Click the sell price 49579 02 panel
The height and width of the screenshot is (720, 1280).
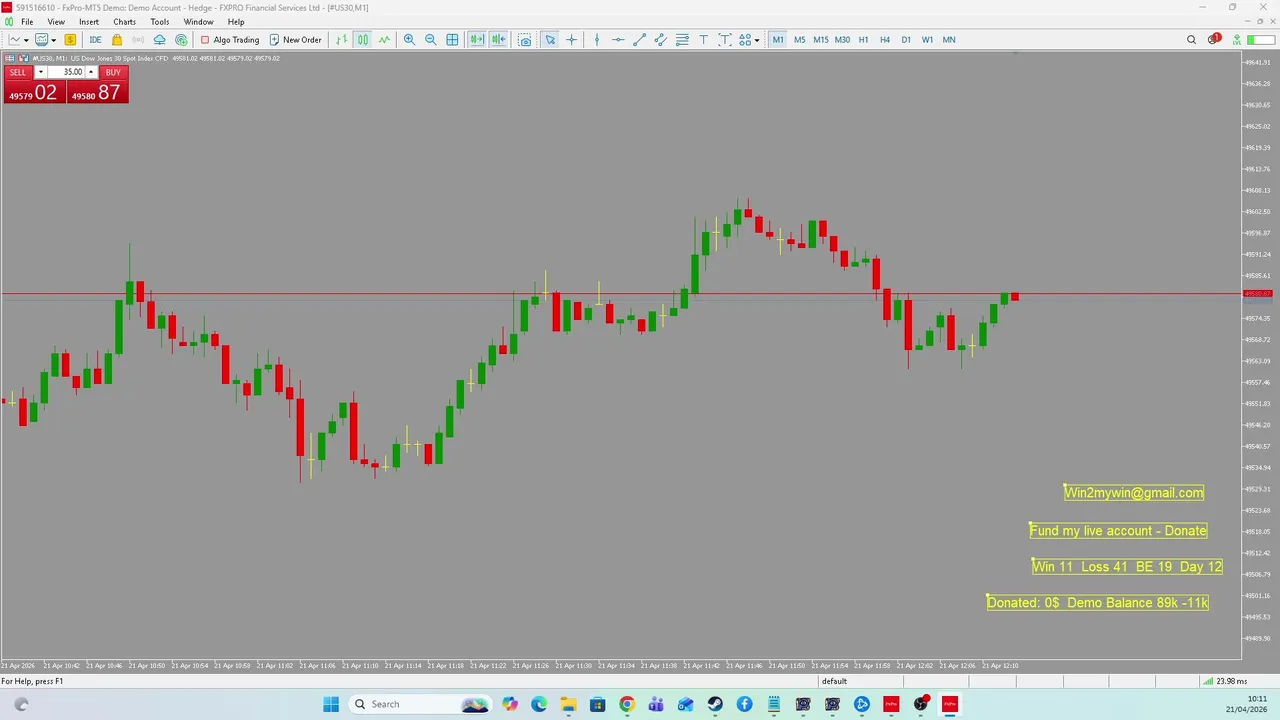(x=34, y=92)
